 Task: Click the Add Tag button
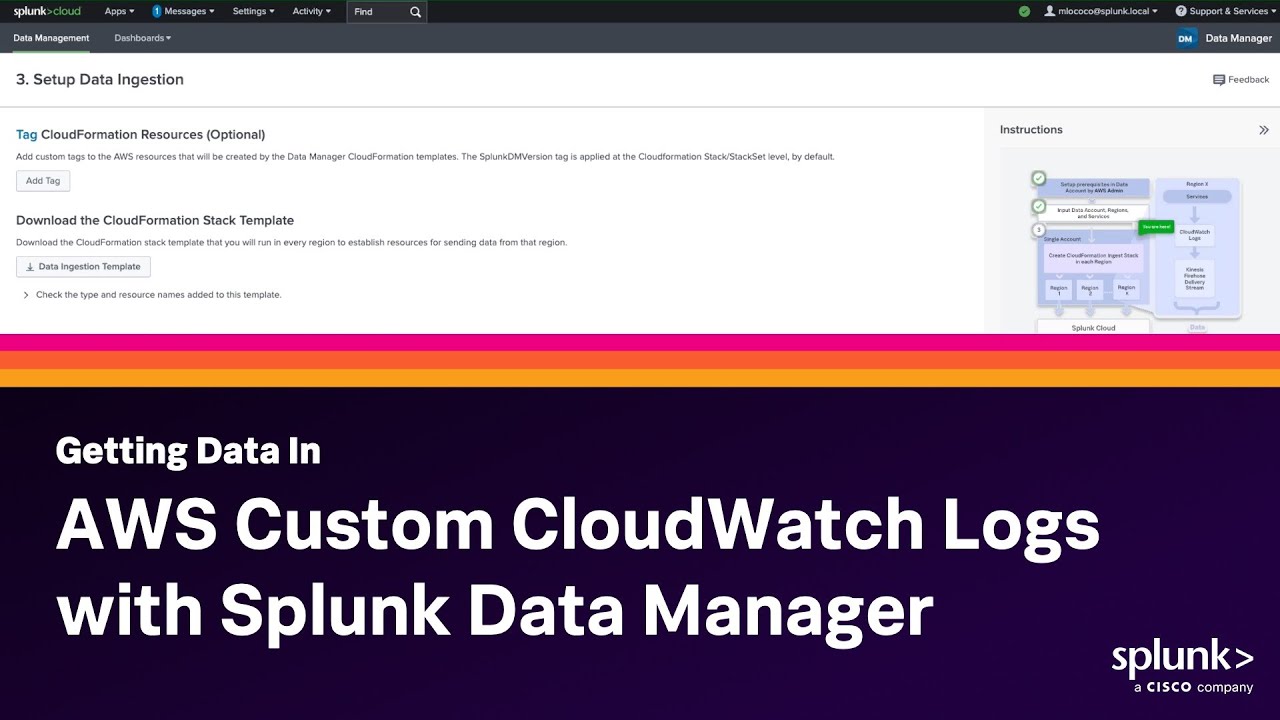[43, 181]
